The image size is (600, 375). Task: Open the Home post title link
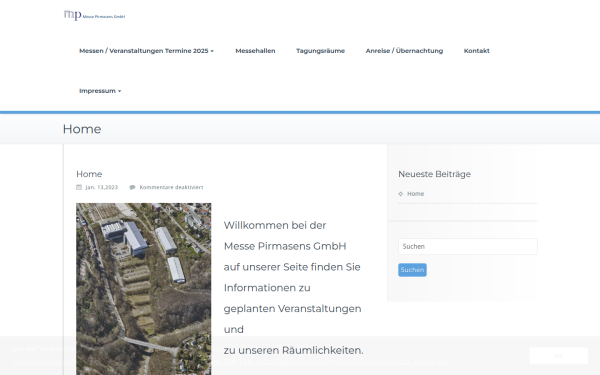(x=89, y=174)
